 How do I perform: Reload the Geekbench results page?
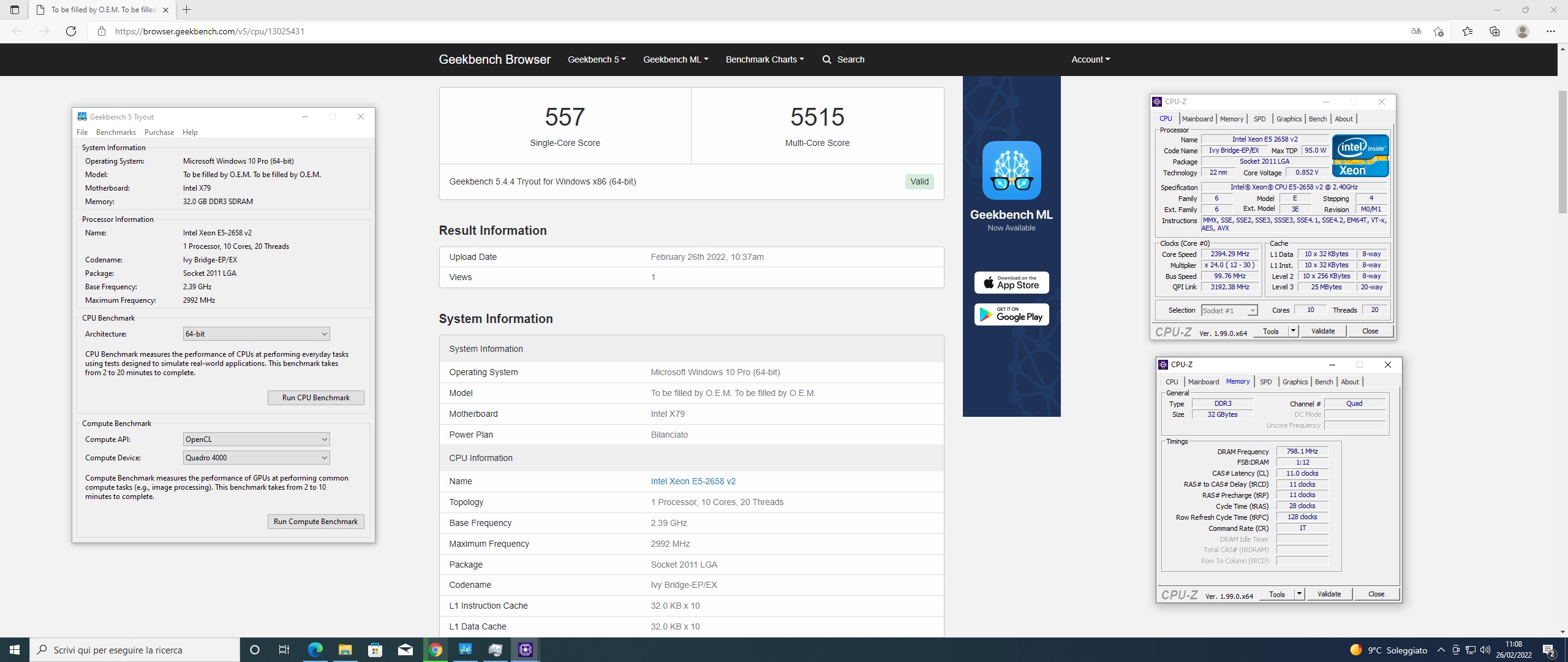tap(71, 31)
